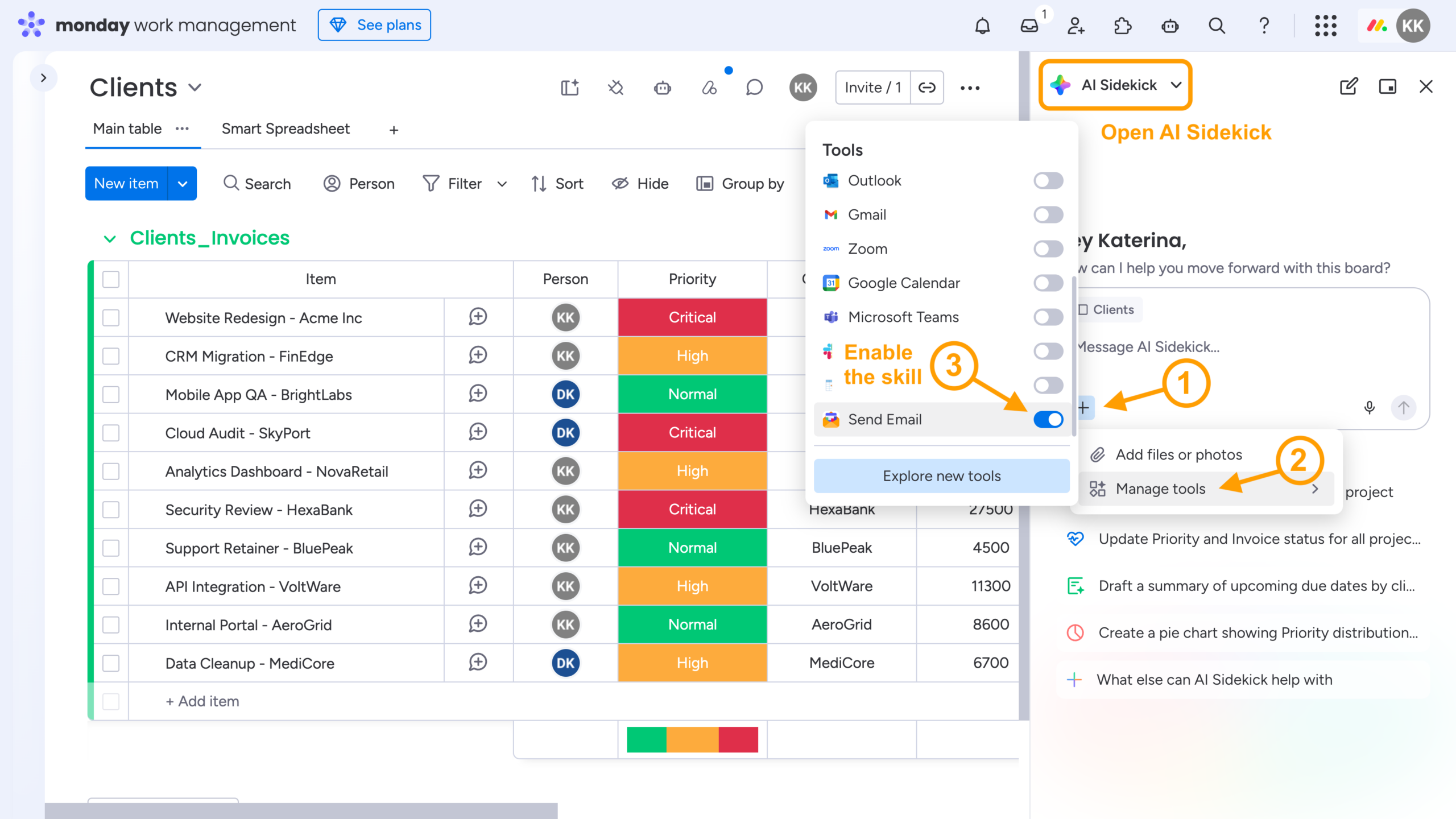1456x819 pixels.
Task: Click the plus attachment button in message box
Action: point(1084,407)
